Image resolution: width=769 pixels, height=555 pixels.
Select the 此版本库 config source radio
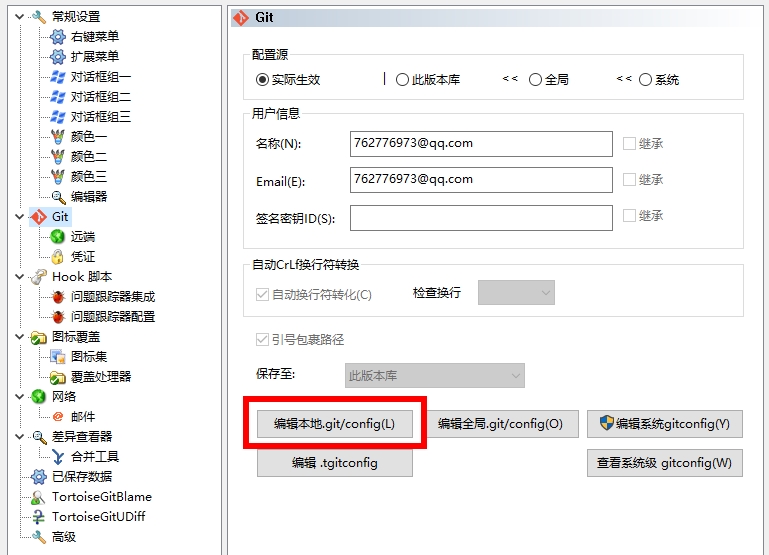click(x=402, y=79)
